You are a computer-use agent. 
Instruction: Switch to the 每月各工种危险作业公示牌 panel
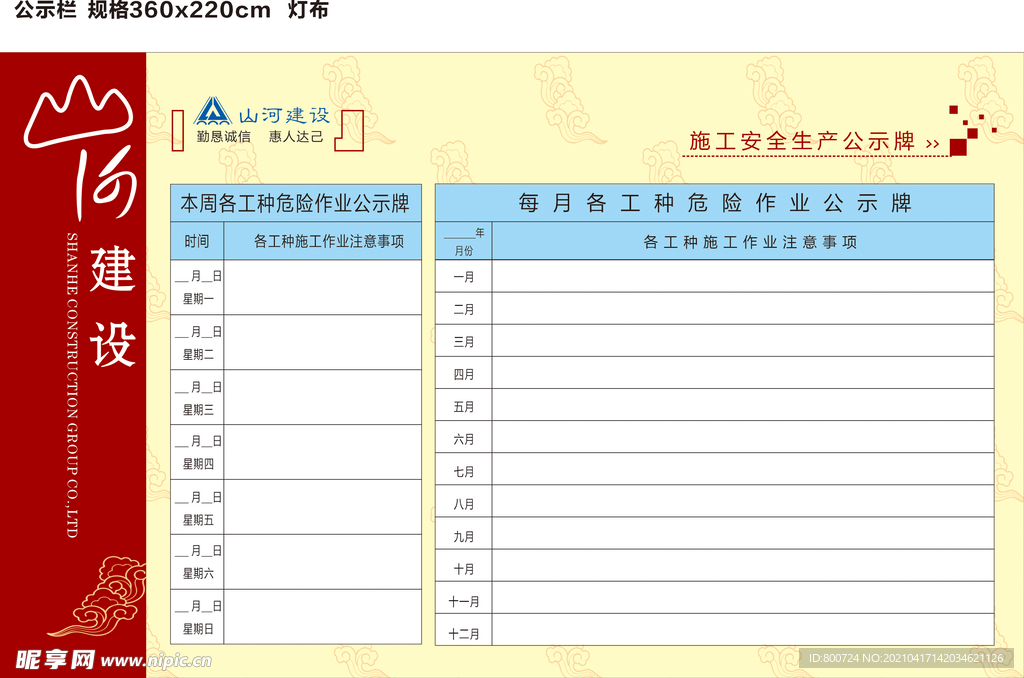point(714,202)
